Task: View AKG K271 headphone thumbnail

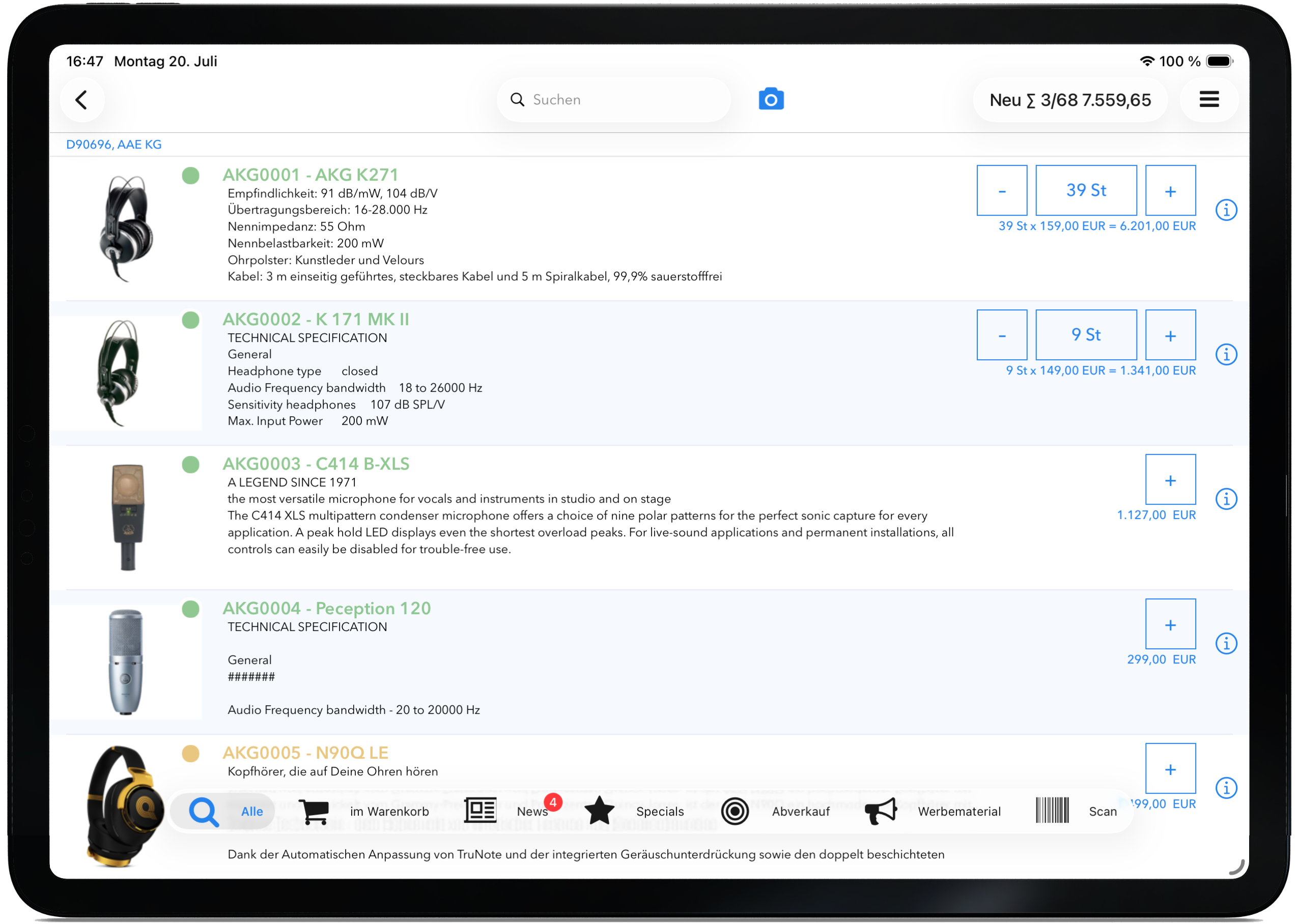Action: 126,229
